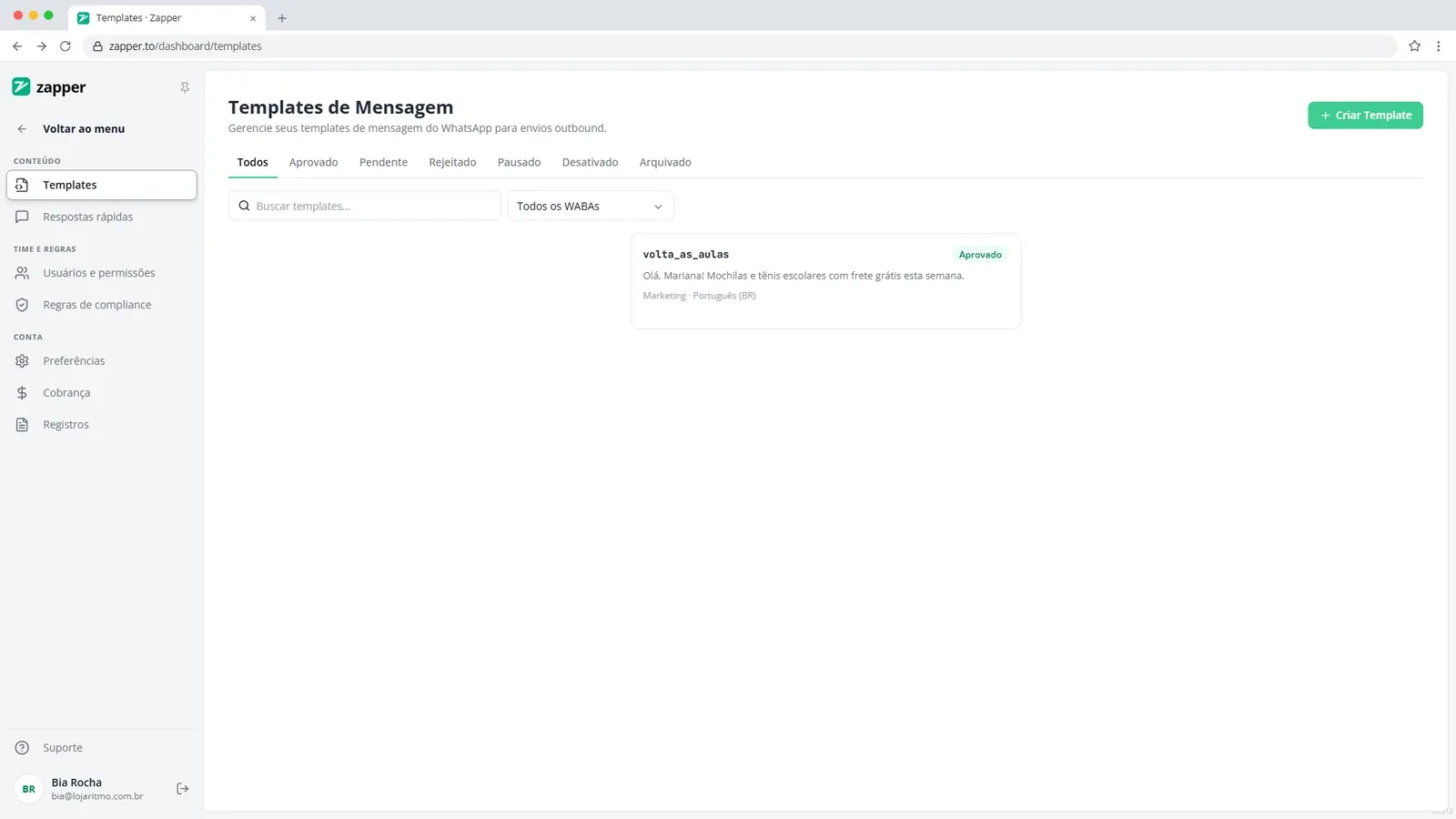
Task: Switch to the Pausado tab
Action: [x=519, y=163]
